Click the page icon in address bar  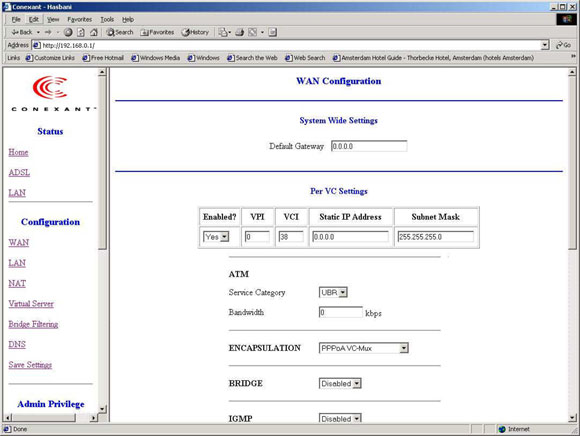tap(37, 45)
